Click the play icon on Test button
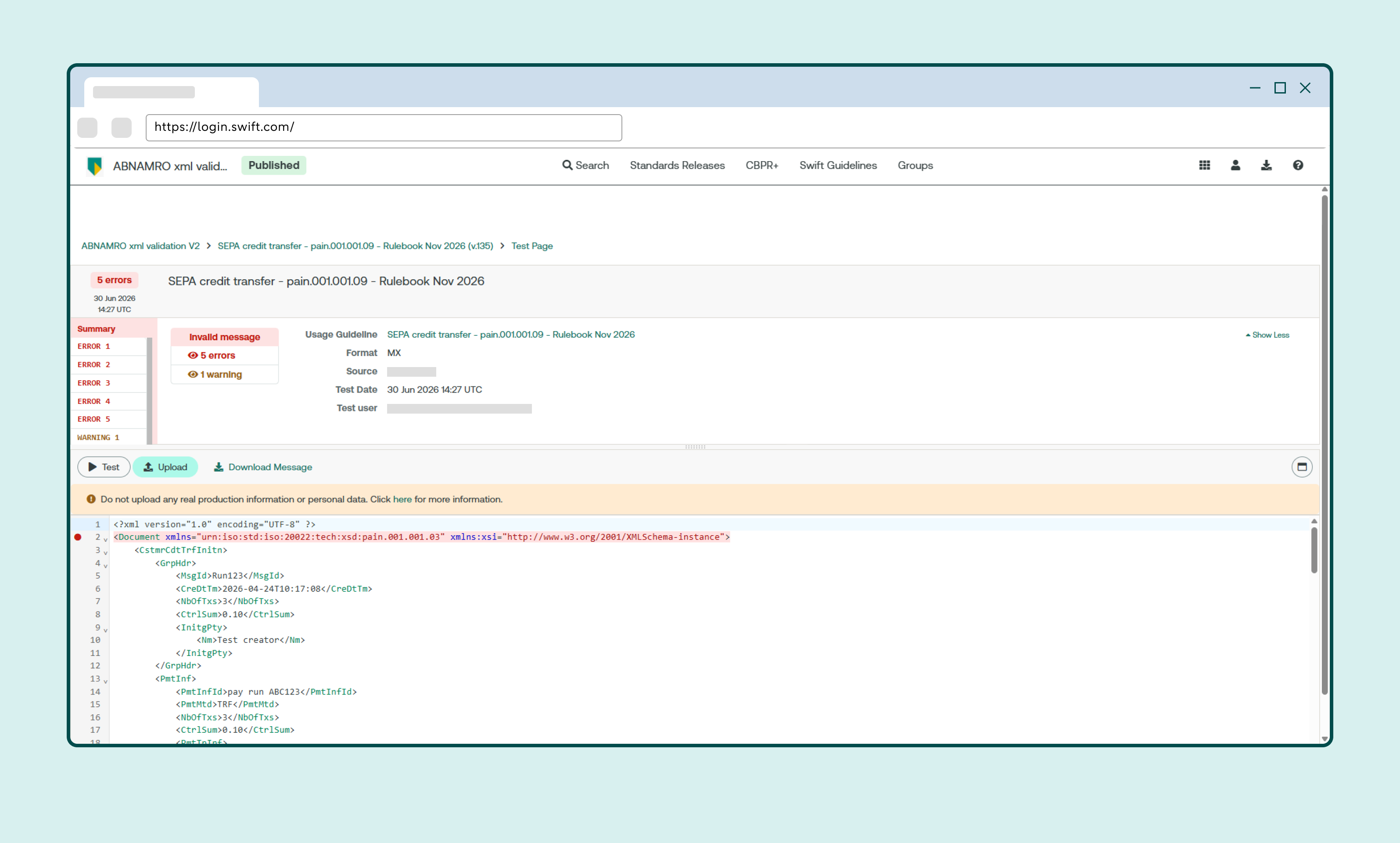The height and width of the screenshot is (843, 1400). click(93, 467)
